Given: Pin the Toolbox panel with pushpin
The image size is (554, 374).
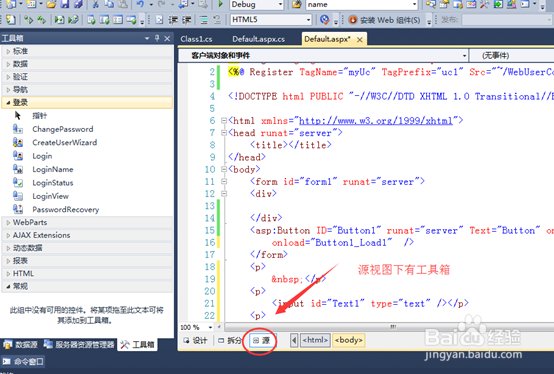Looking at the screenshot, I should 157,38.
